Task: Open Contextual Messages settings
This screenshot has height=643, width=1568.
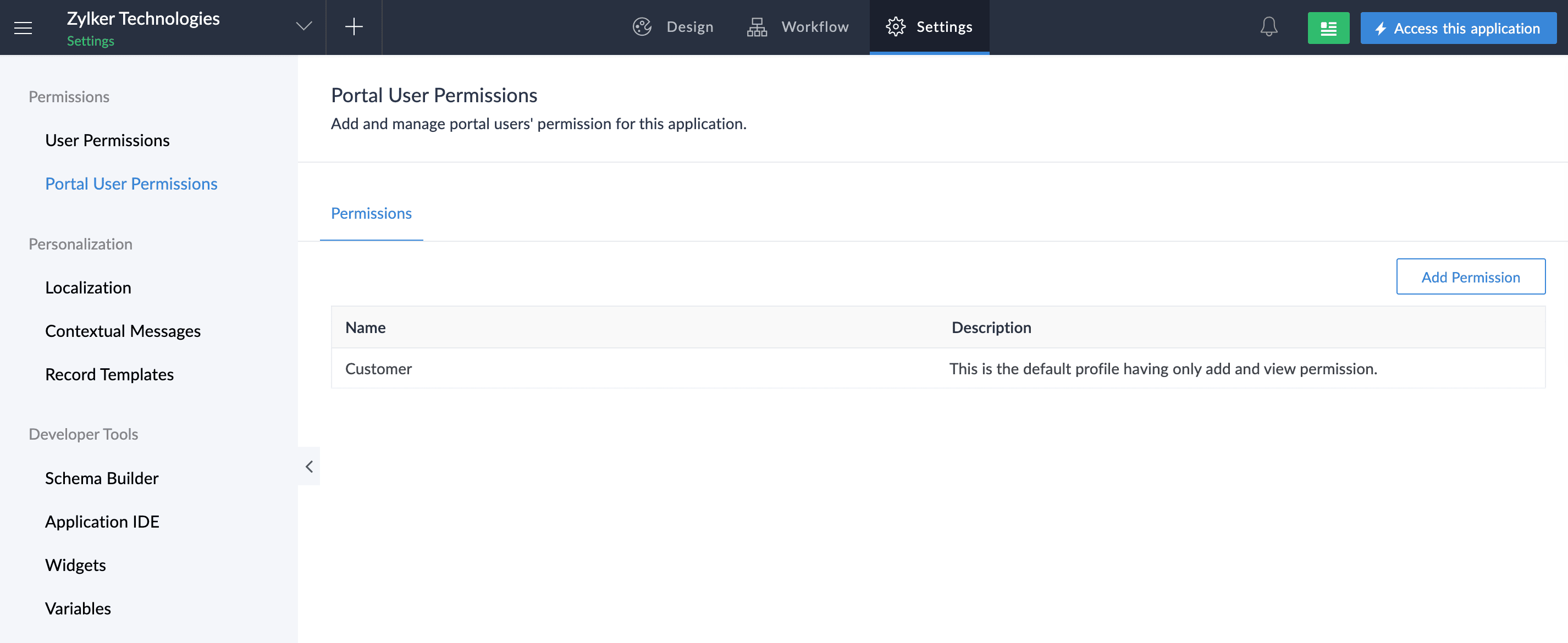Action: (123, 331)
